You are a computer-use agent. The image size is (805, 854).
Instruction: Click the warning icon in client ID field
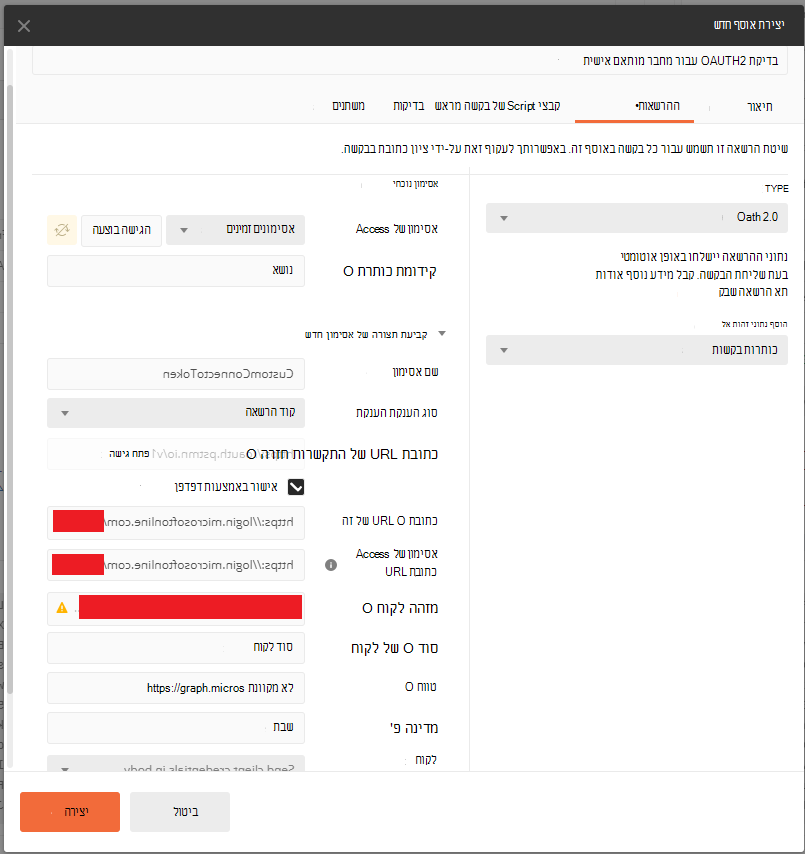62,608
